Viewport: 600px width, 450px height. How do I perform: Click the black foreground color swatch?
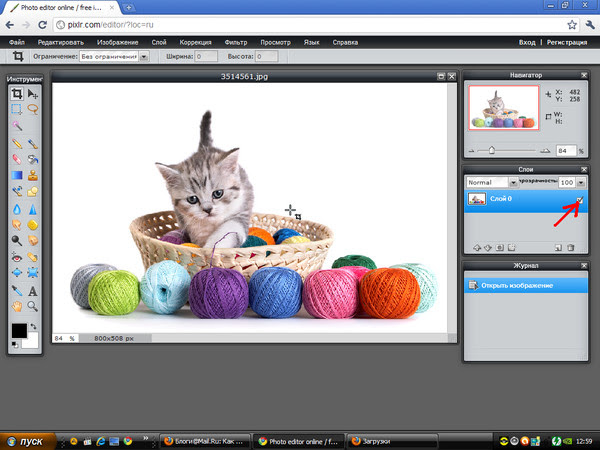pos(19,331)
